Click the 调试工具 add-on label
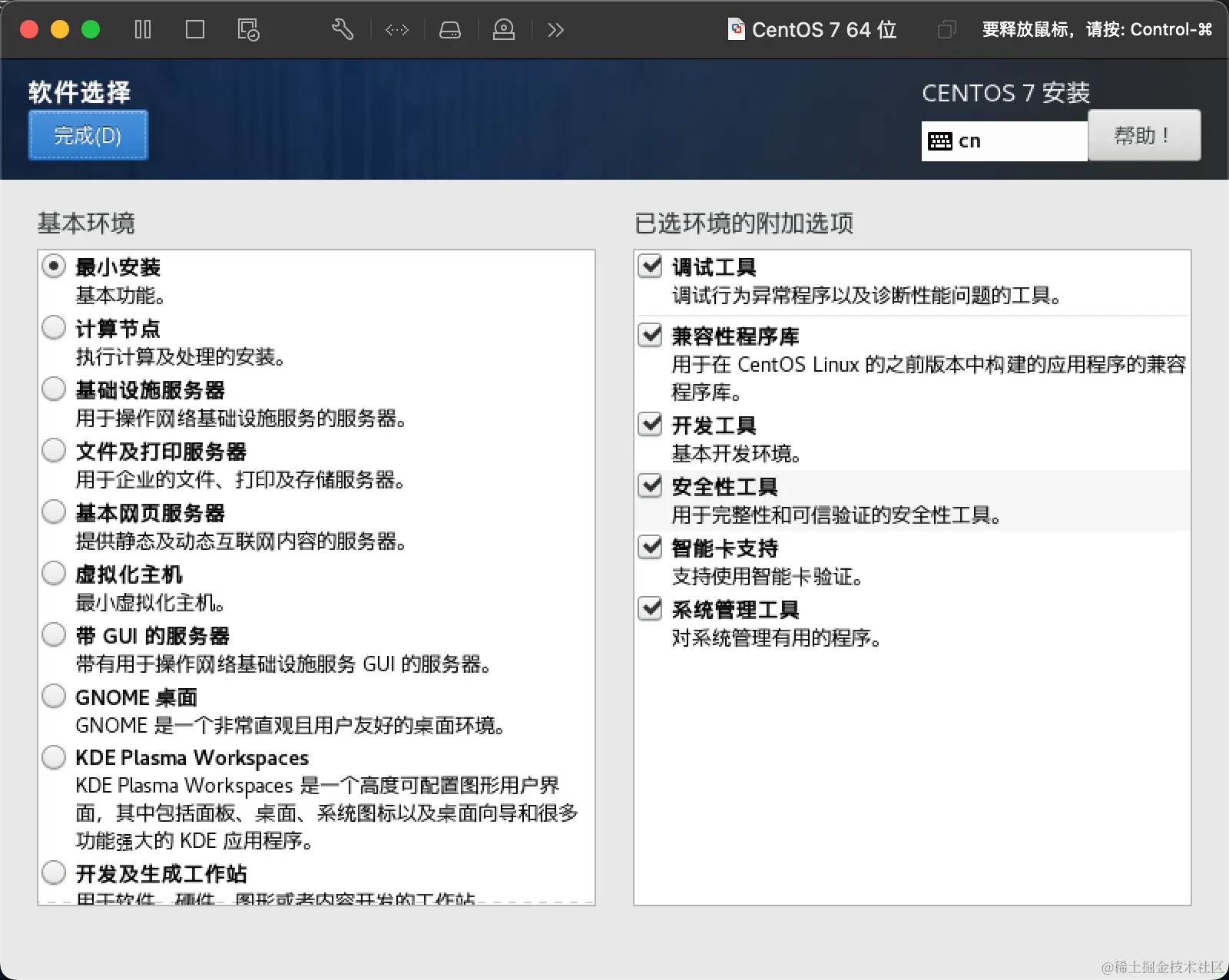The image size is (1229, 980). [714, 267]
